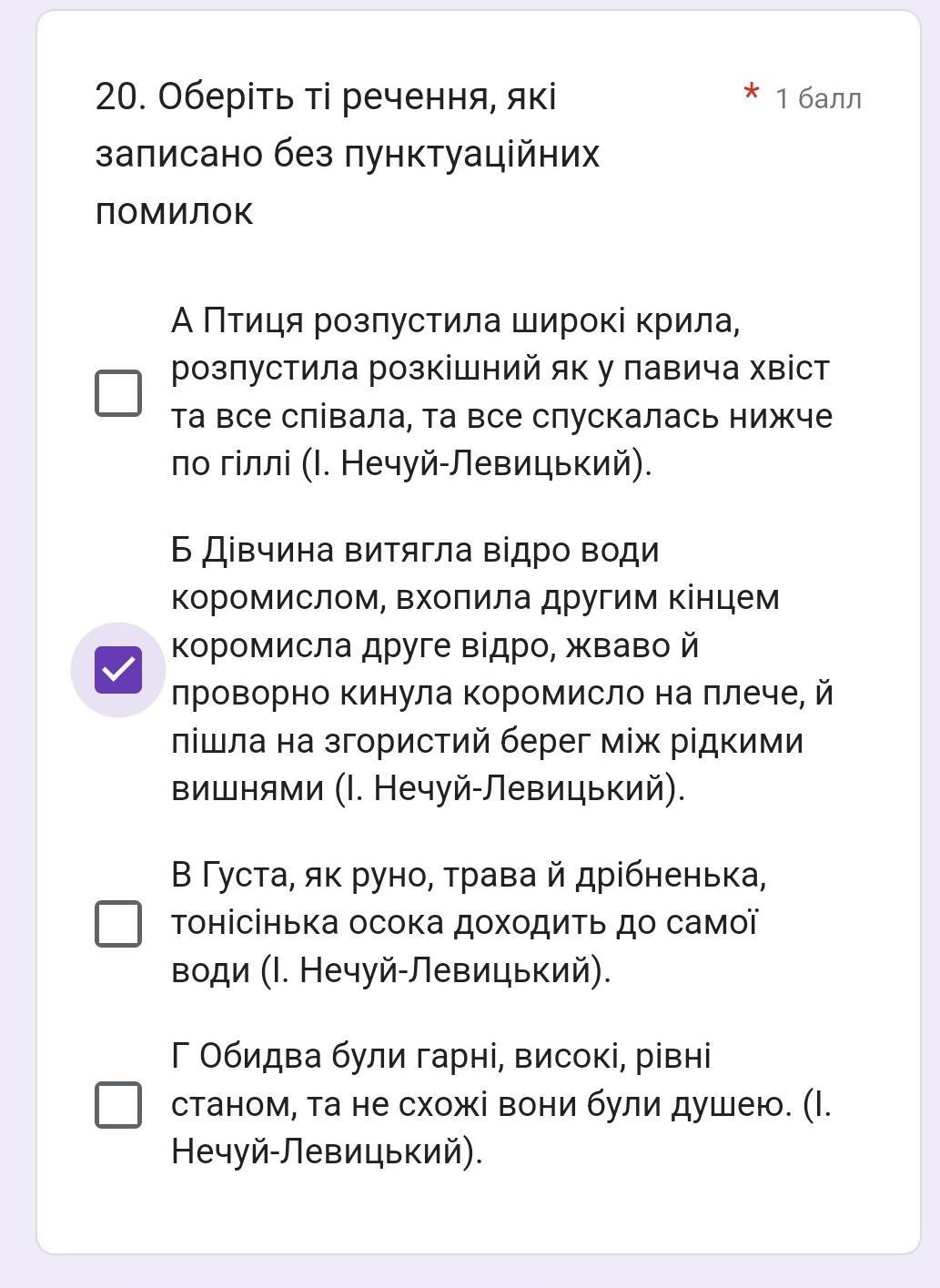Screen dimensions: 940x1288
Task: Check the box for option А
Action: click(x=118, y=392)
